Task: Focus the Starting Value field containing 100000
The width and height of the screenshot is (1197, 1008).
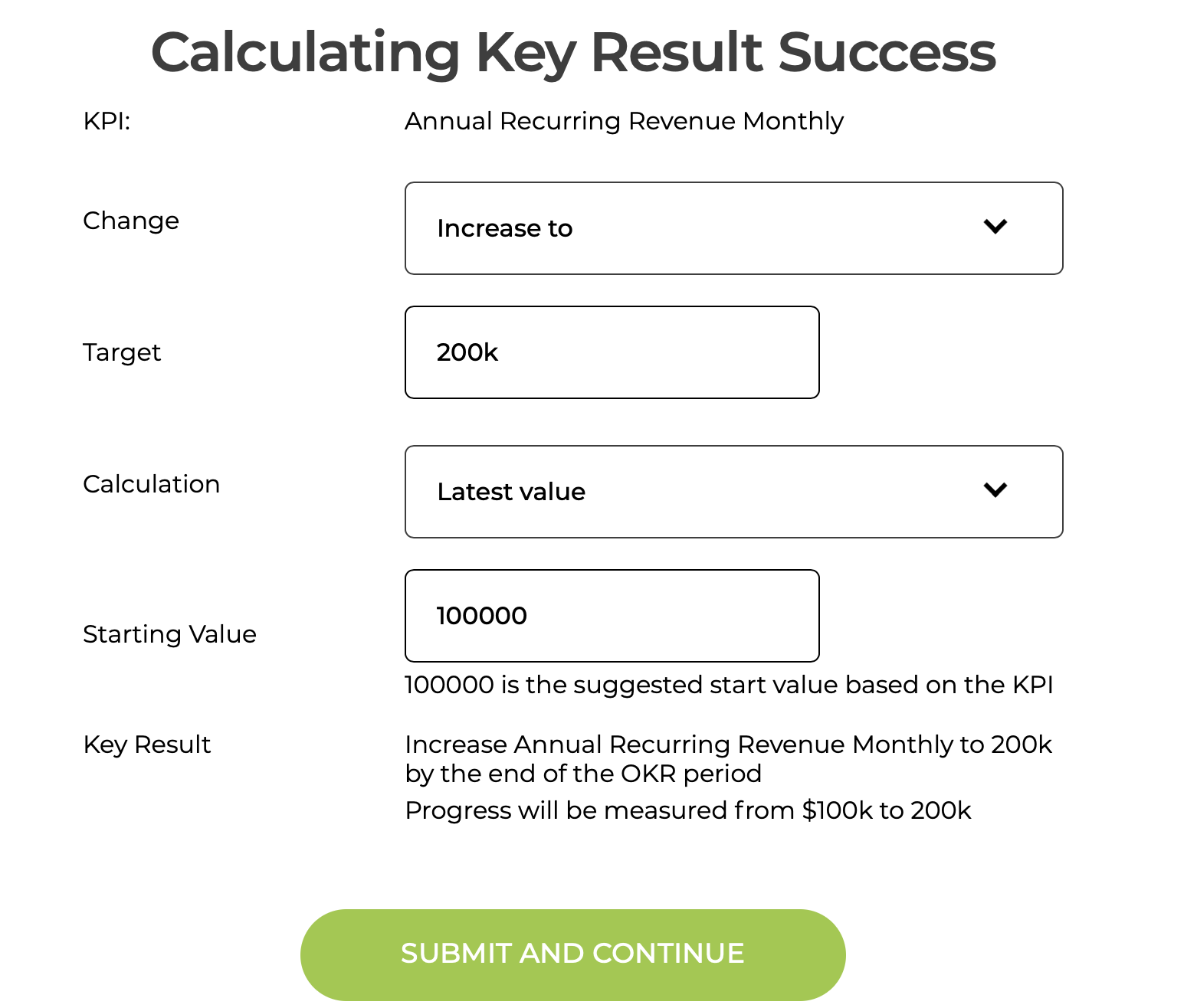Action: [x=612, y=616]
